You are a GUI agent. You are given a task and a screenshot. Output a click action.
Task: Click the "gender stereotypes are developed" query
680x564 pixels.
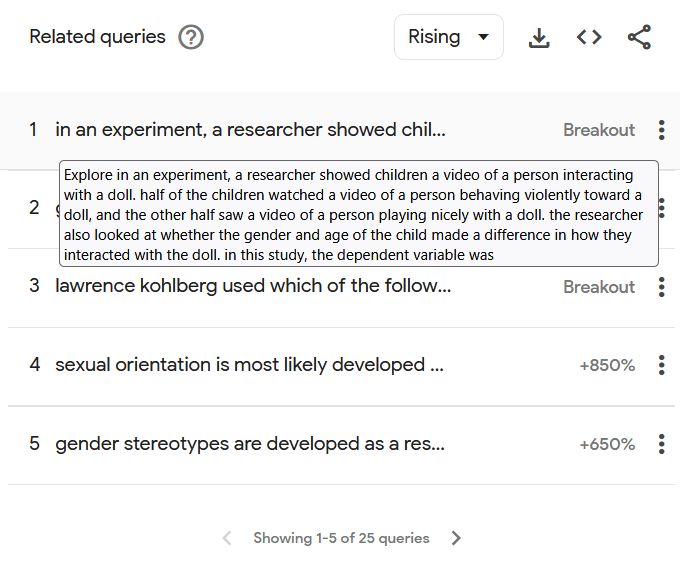click(x=250, y=444)
